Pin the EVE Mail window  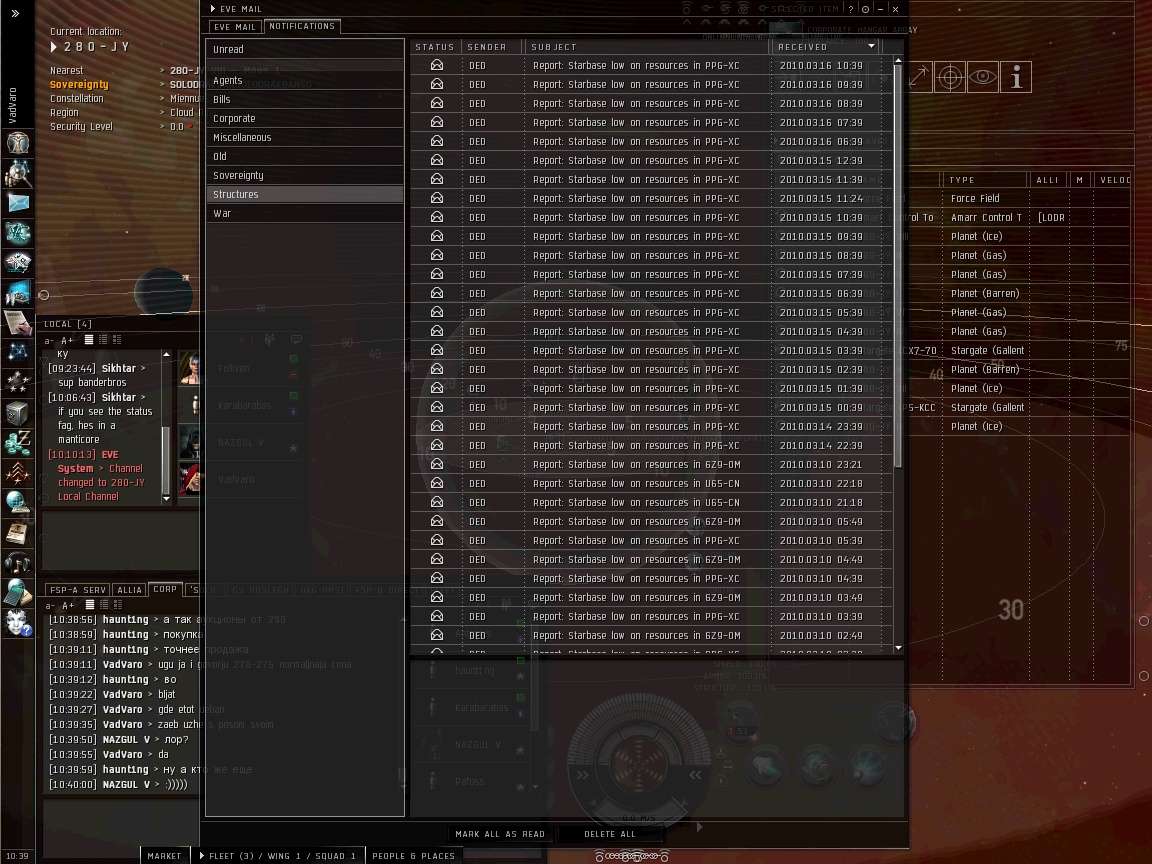click(865, 10)
